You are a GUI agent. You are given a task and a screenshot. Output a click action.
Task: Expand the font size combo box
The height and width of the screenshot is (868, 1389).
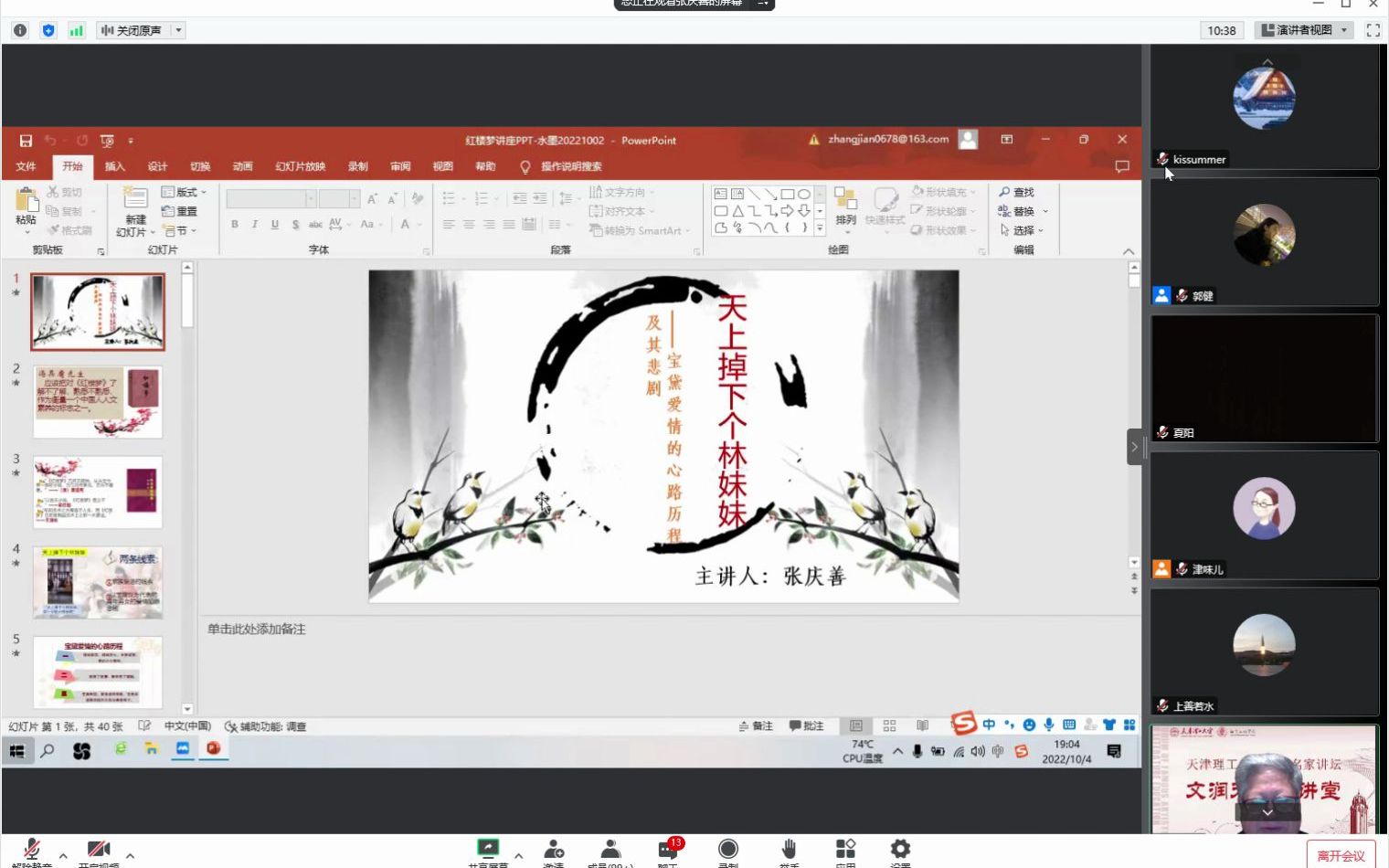tap(354, 198)
